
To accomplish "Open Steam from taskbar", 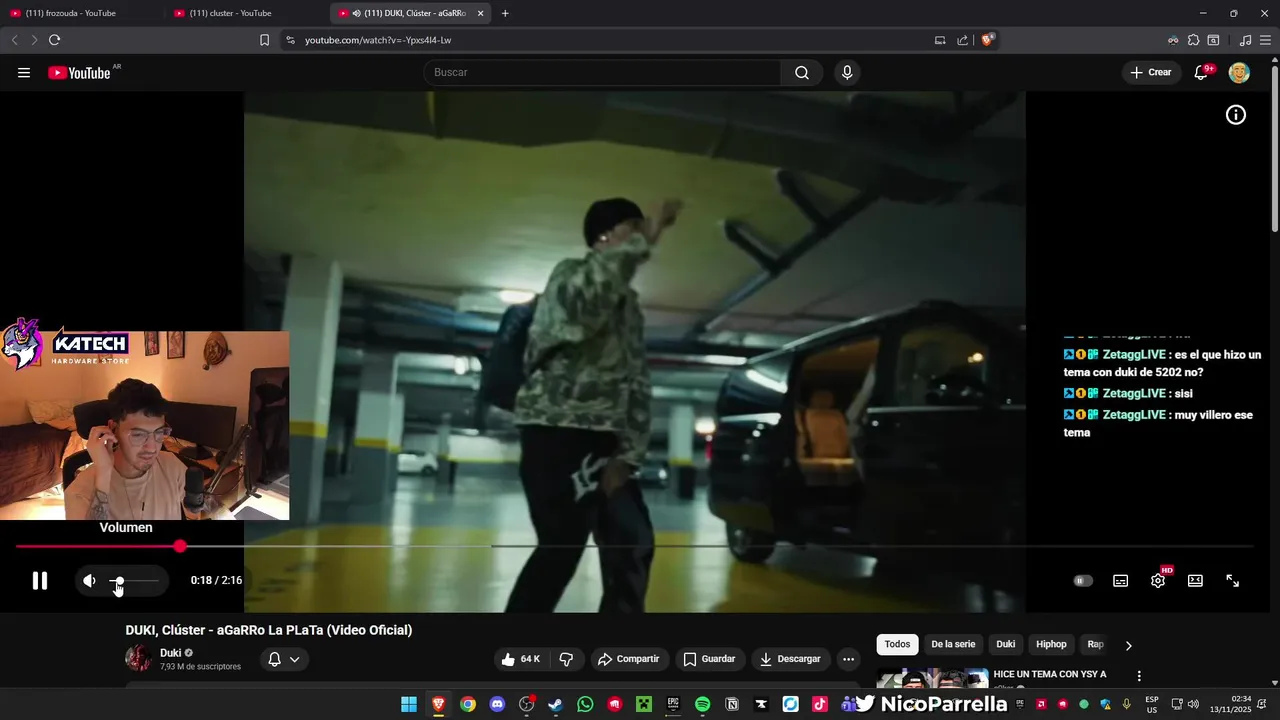I will [555, 704].
